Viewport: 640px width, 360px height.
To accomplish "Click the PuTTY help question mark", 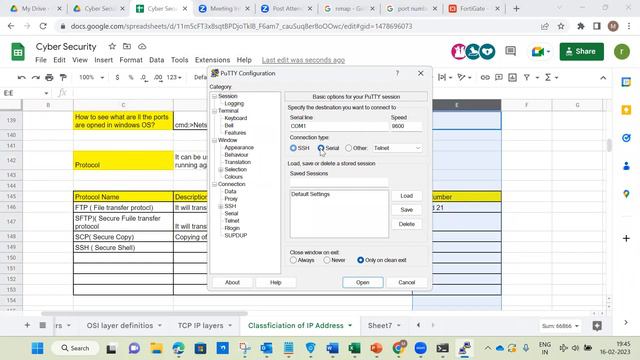I will click(397, 73).
